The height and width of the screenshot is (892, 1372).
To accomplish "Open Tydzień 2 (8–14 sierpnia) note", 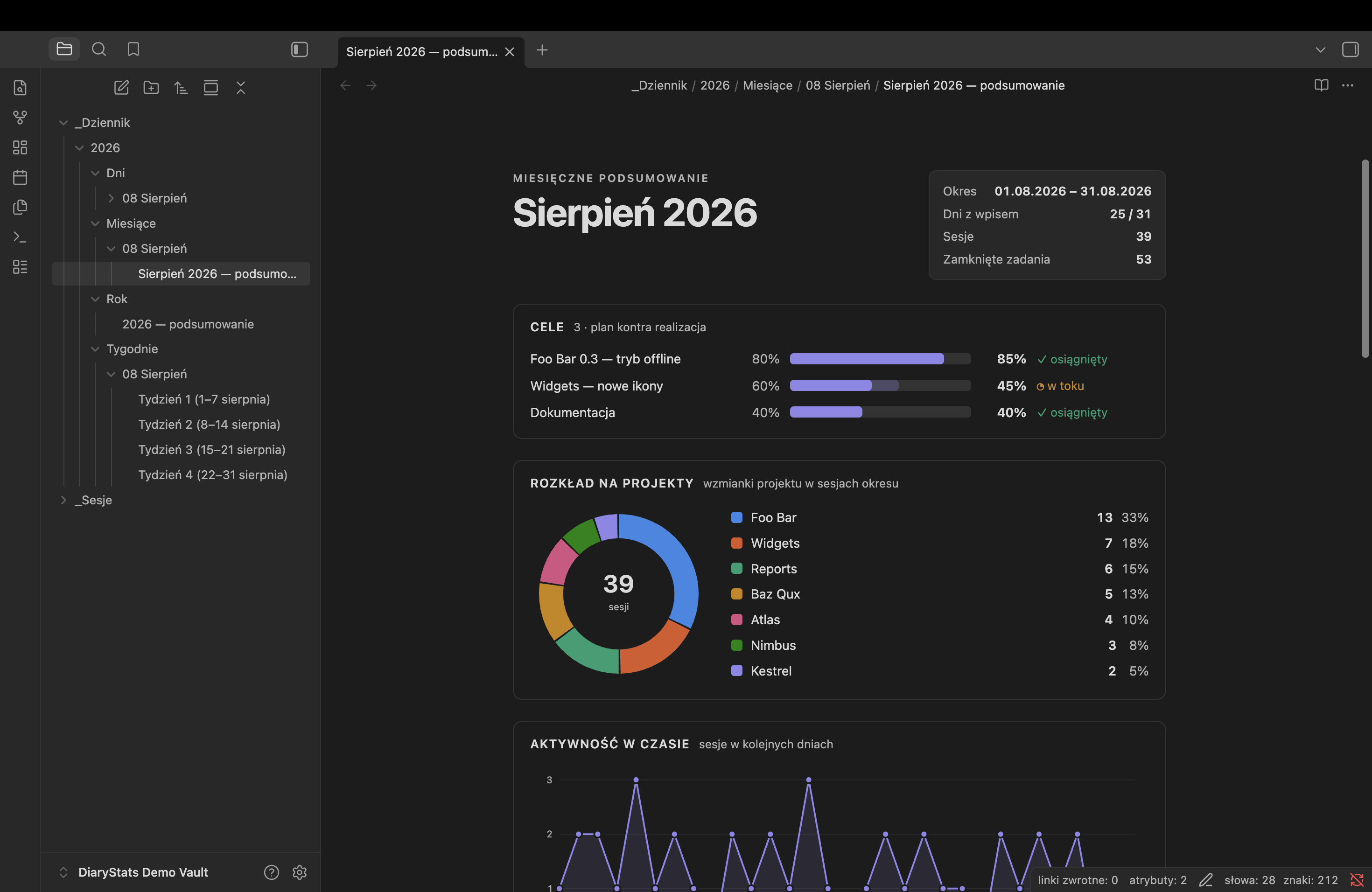I will [209, 425].
